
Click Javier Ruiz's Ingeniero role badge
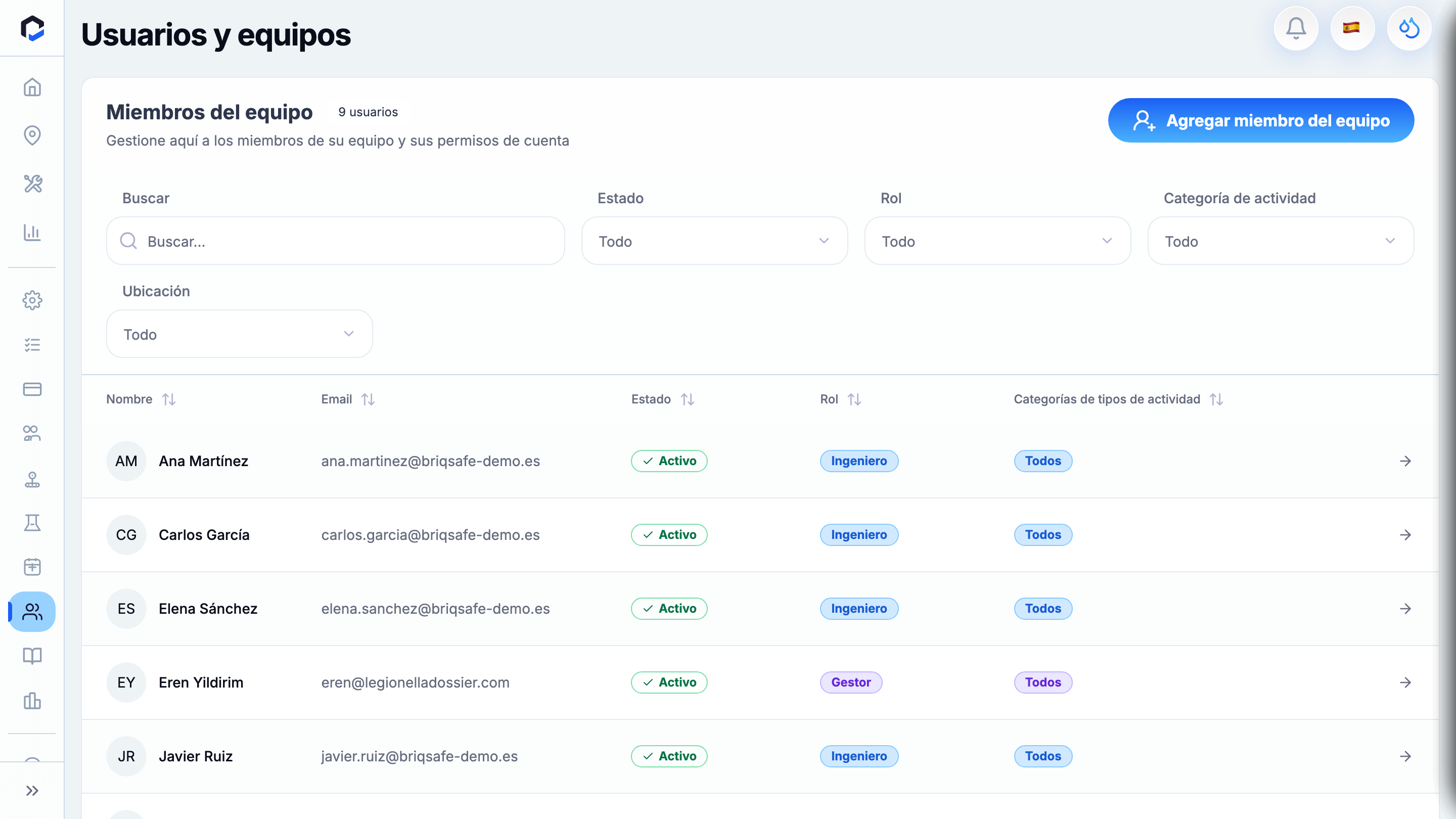coord(859,756)
